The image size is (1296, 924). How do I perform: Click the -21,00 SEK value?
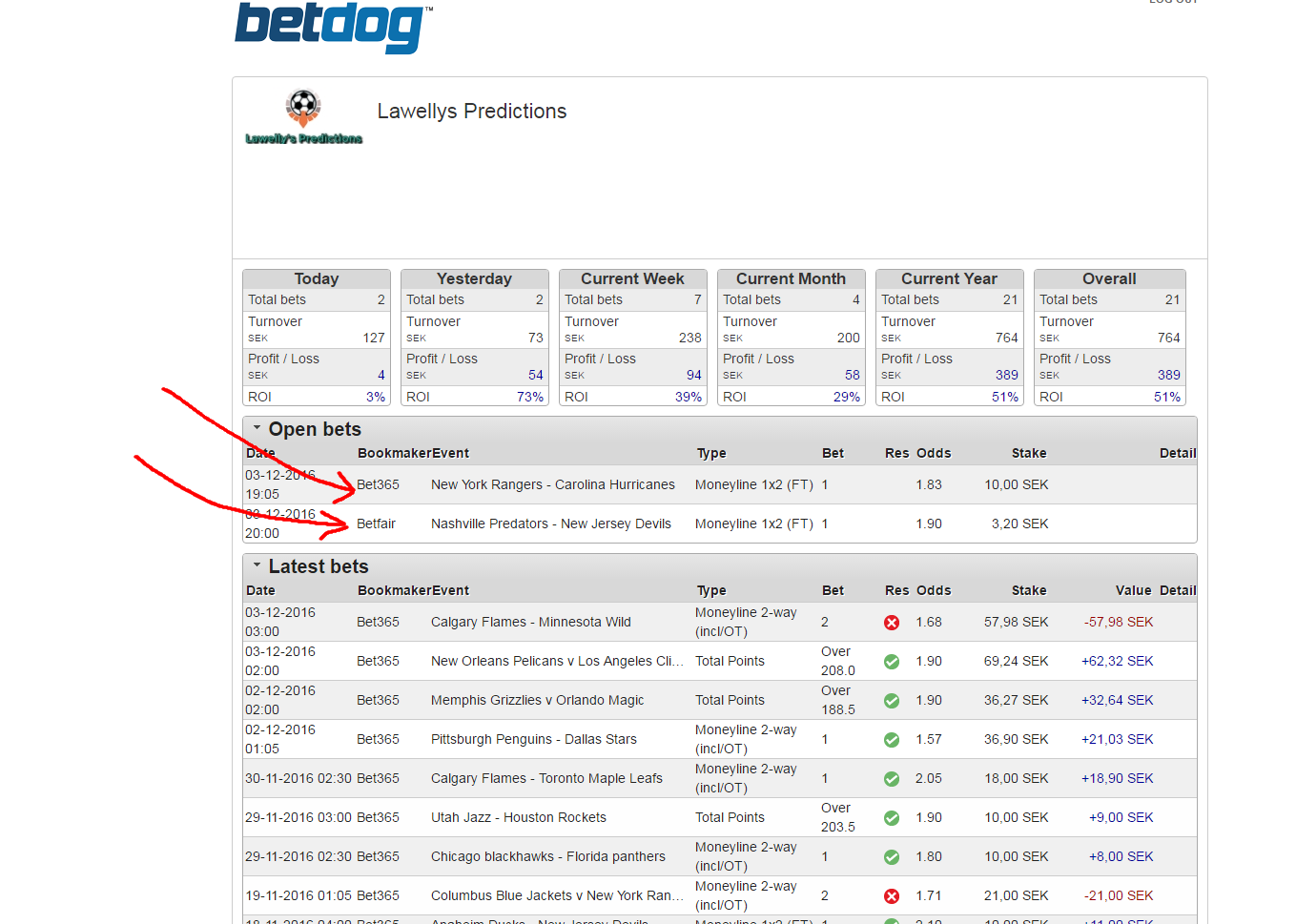[1119, 895]
